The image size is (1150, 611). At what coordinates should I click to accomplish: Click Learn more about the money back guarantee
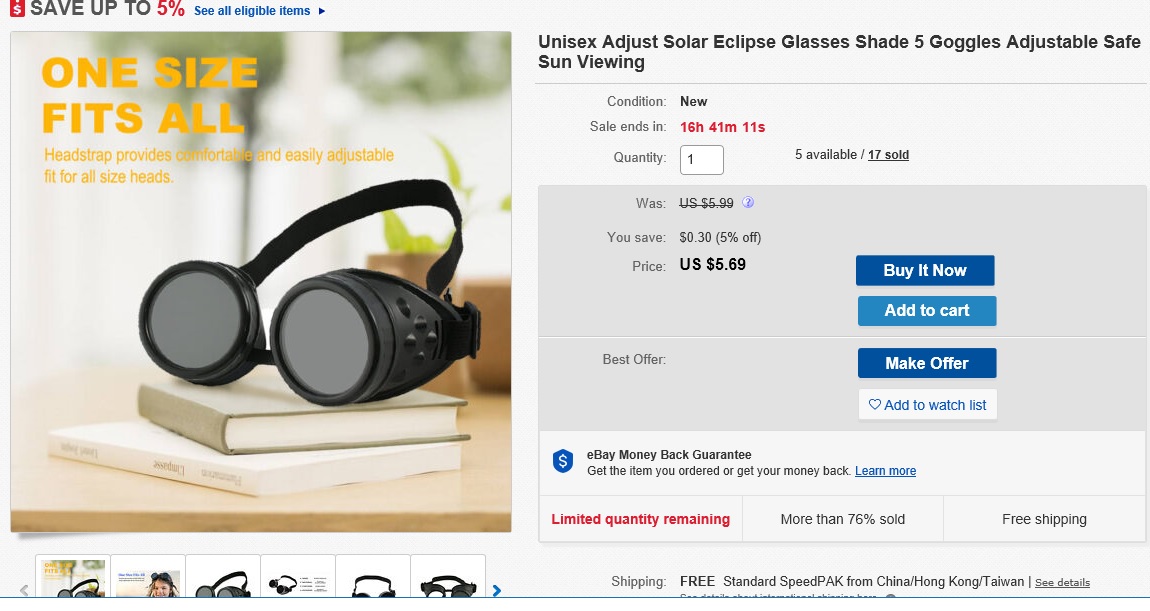[x=885, y=471]
